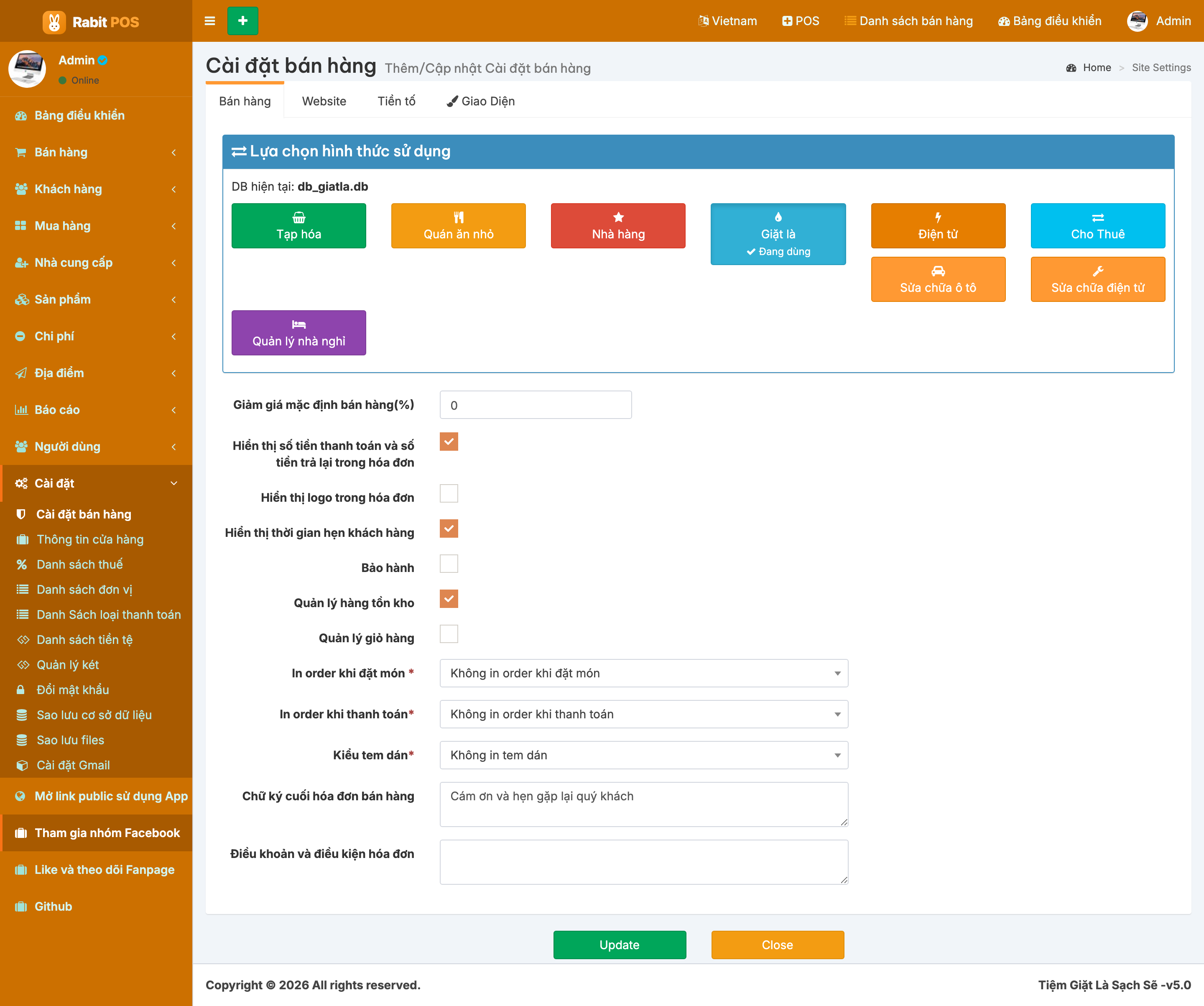
Task: Click the Thông tin cửa hàng briefcase icon
Action: click(x=22, y=540)
